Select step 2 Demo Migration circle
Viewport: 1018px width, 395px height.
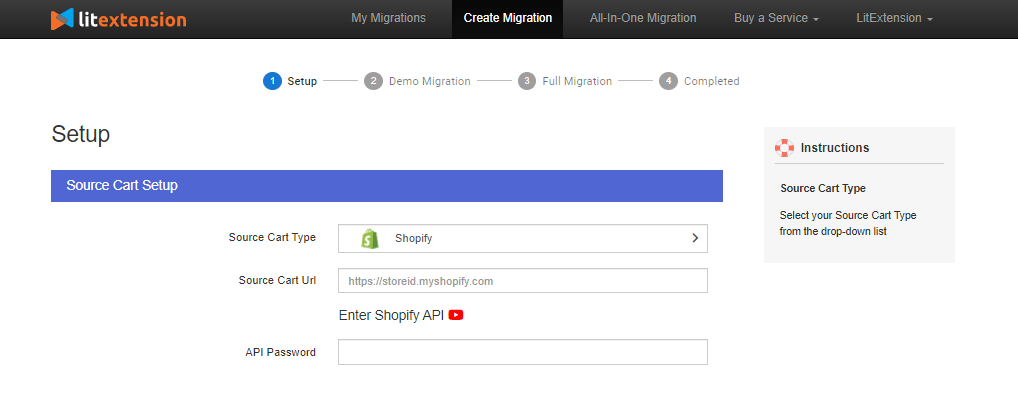[x=373, y=81]
